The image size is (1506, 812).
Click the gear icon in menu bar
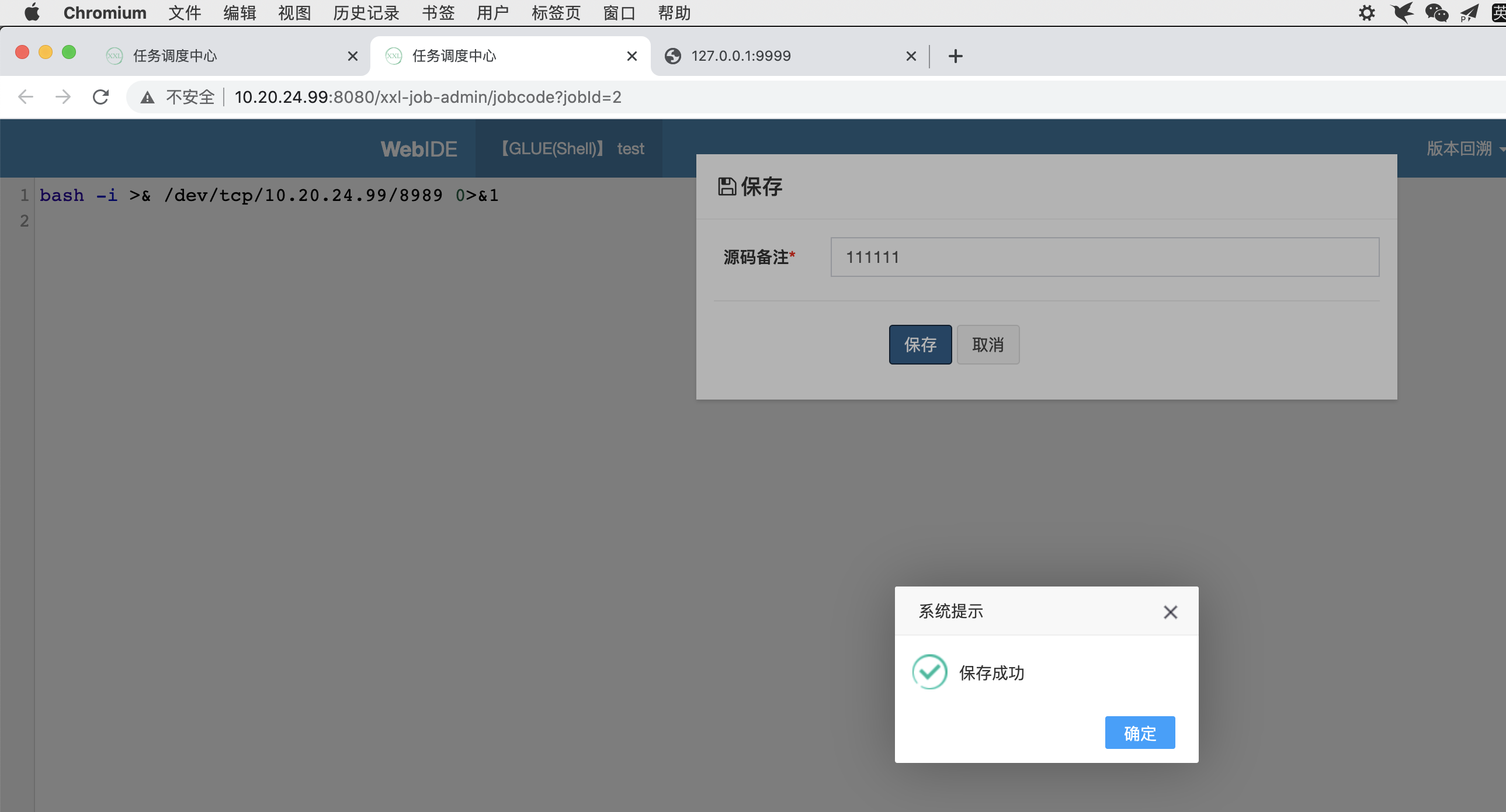pyautogui.click(x=1366, y=13)
